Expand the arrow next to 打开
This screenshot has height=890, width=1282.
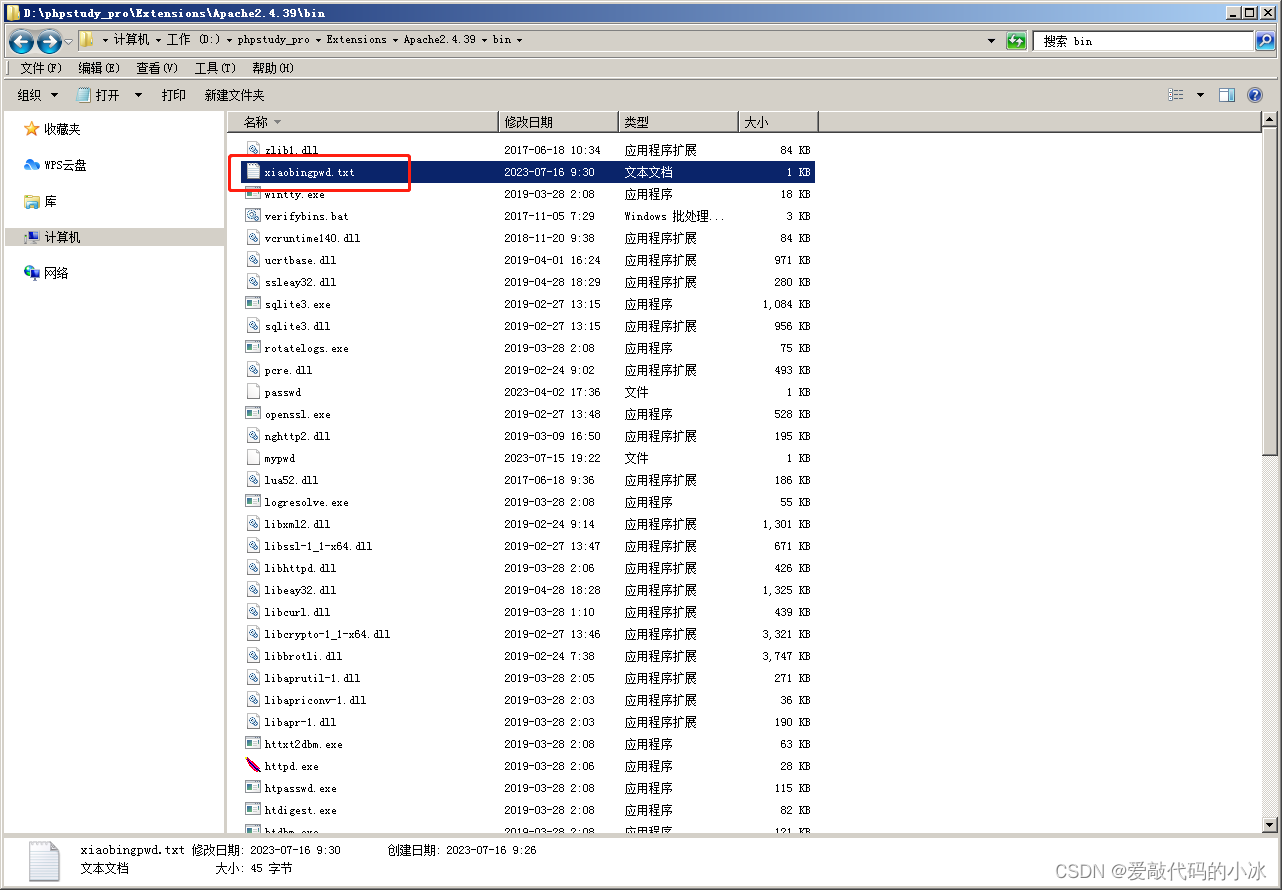pyautogui.click(x=138, y=95)
